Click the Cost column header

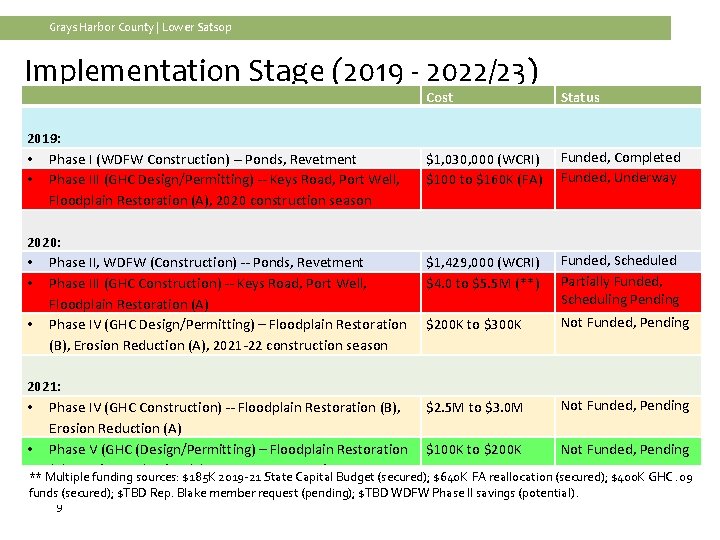coord(487,96)
